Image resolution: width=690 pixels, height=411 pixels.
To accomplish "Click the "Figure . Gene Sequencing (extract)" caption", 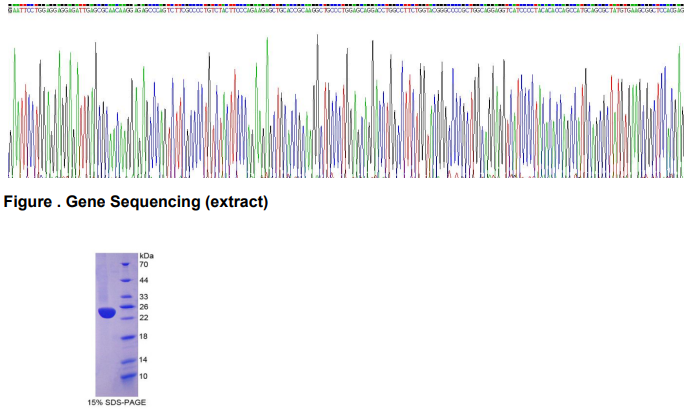I will tap(136, 203).
